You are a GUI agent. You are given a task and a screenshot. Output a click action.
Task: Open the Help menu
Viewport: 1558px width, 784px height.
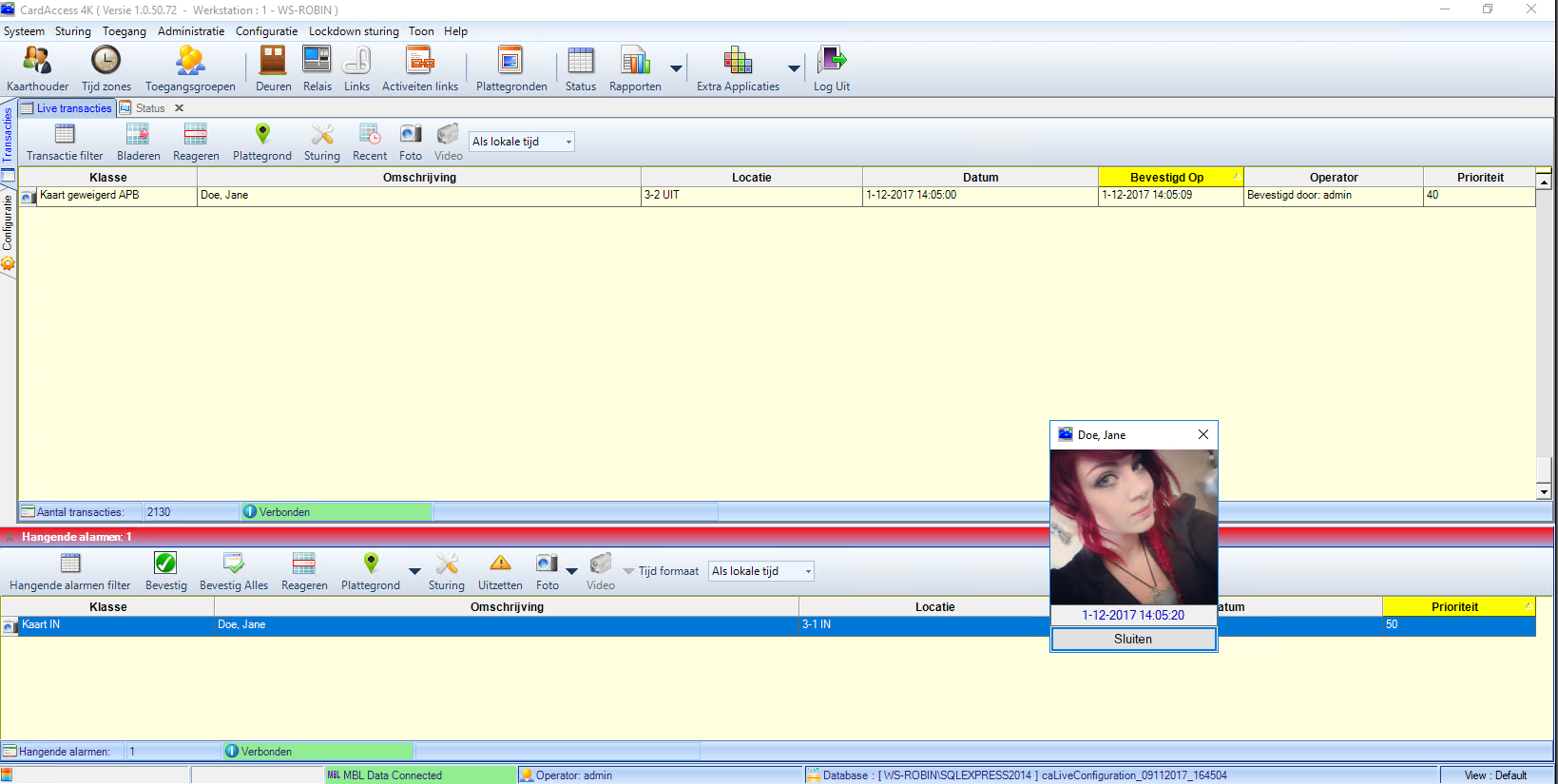[455, 31]
